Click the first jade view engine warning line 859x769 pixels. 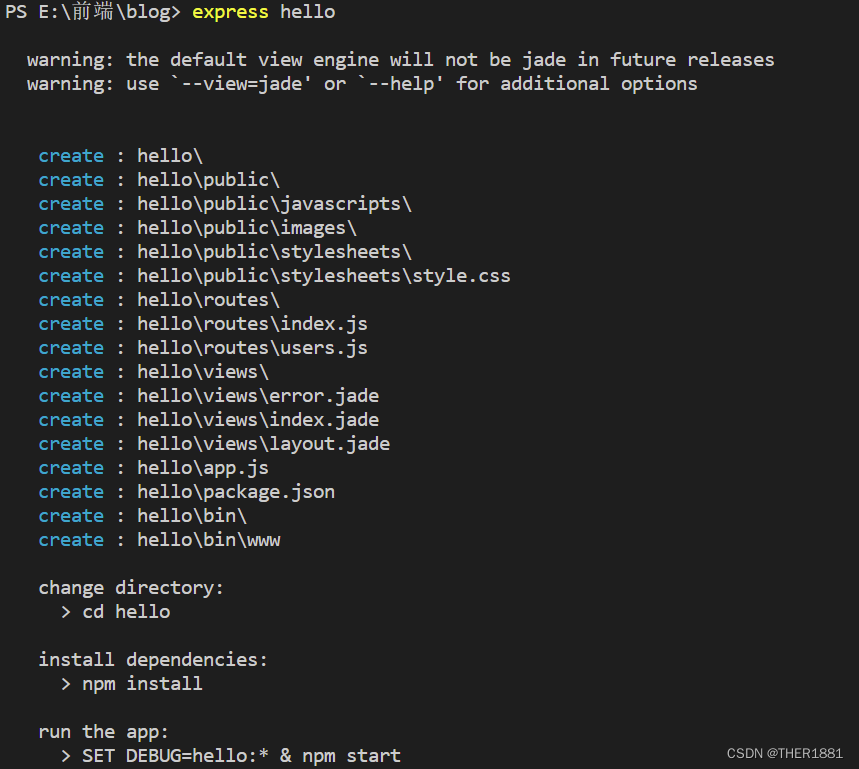(400, 60)
